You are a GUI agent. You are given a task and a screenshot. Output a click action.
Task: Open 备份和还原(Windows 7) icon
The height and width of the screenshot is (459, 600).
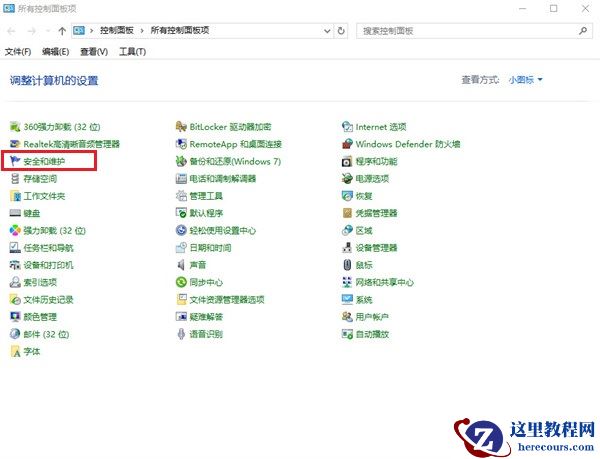(x=181, y=161)
